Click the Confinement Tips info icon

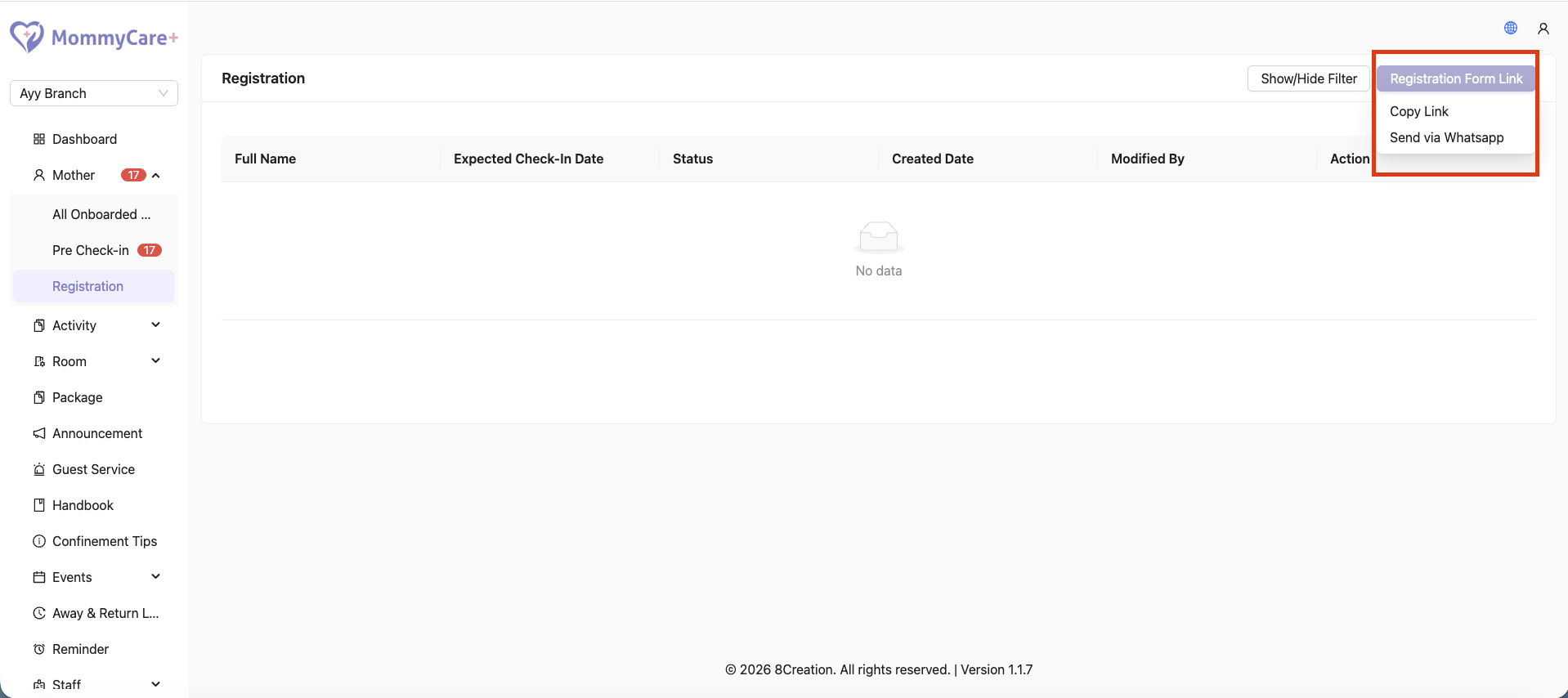pyautogui.click(x=38, y=541)
